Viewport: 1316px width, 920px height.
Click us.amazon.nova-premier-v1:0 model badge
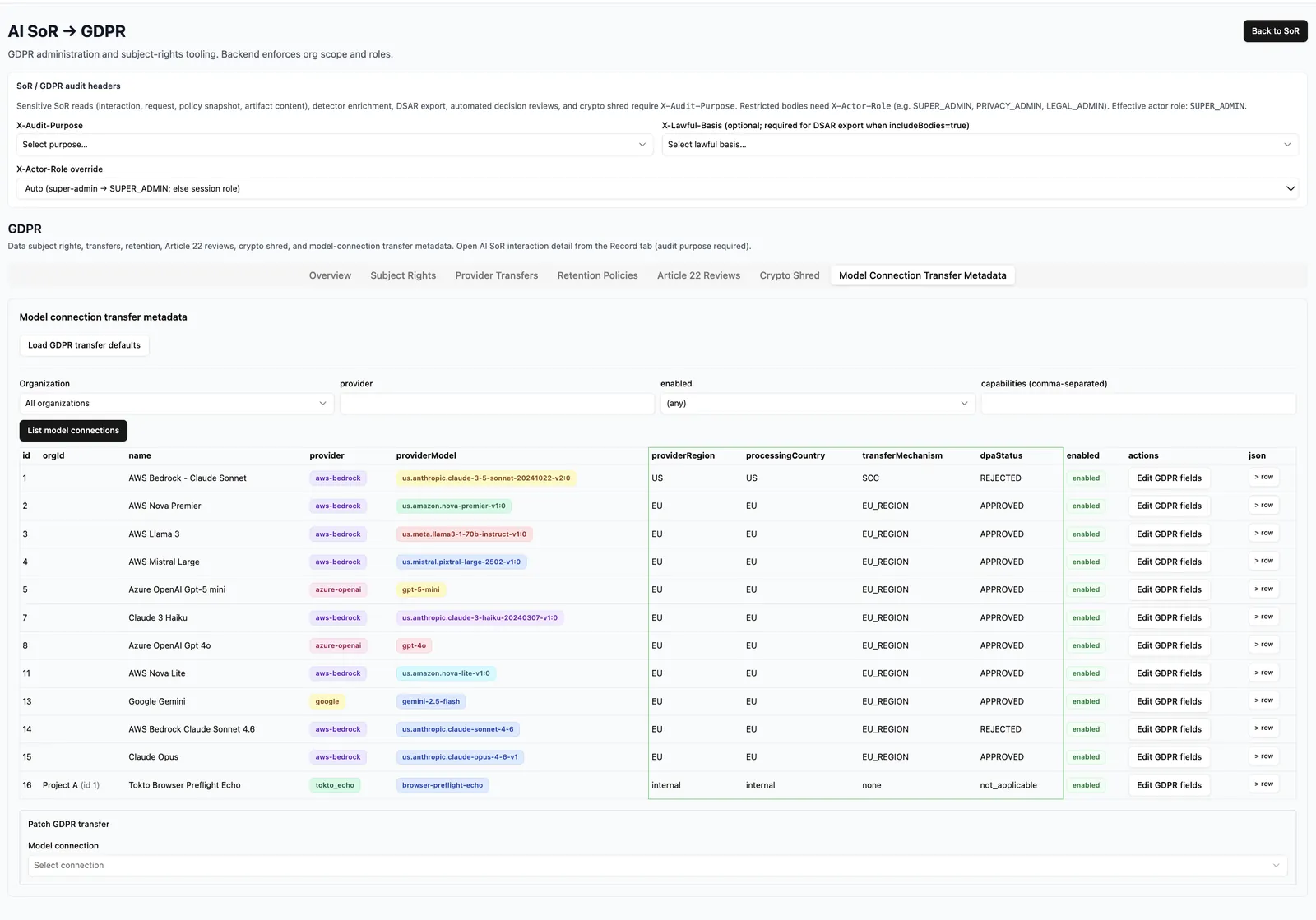tap(454, 506)
